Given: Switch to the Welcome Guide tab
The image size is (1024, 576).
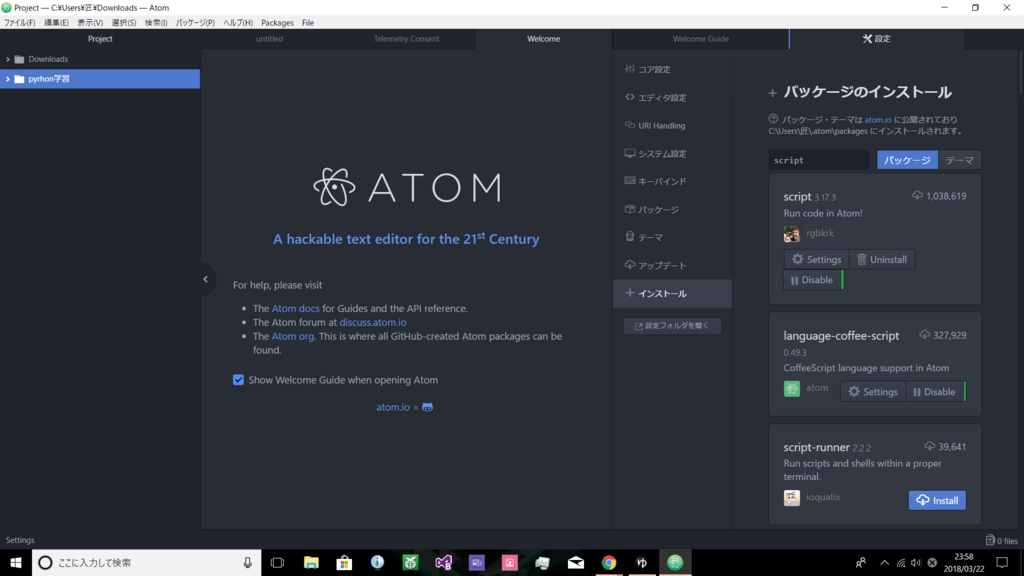Looking at the screenshot, I should (701, 39).
